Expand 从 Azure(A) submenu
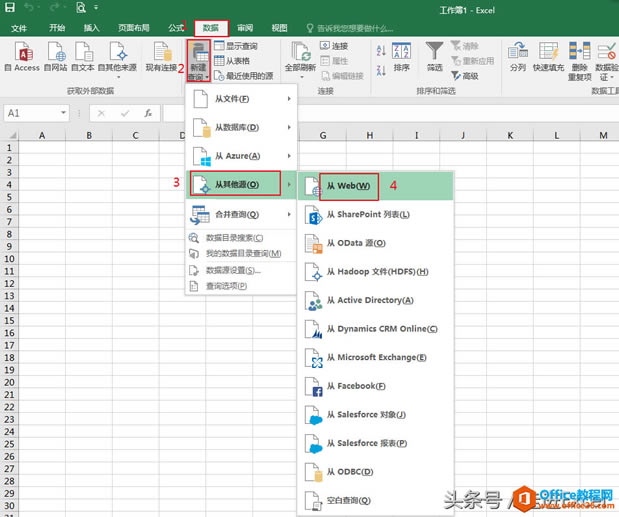Screen dimensions: 619x517 coord(242,156)
